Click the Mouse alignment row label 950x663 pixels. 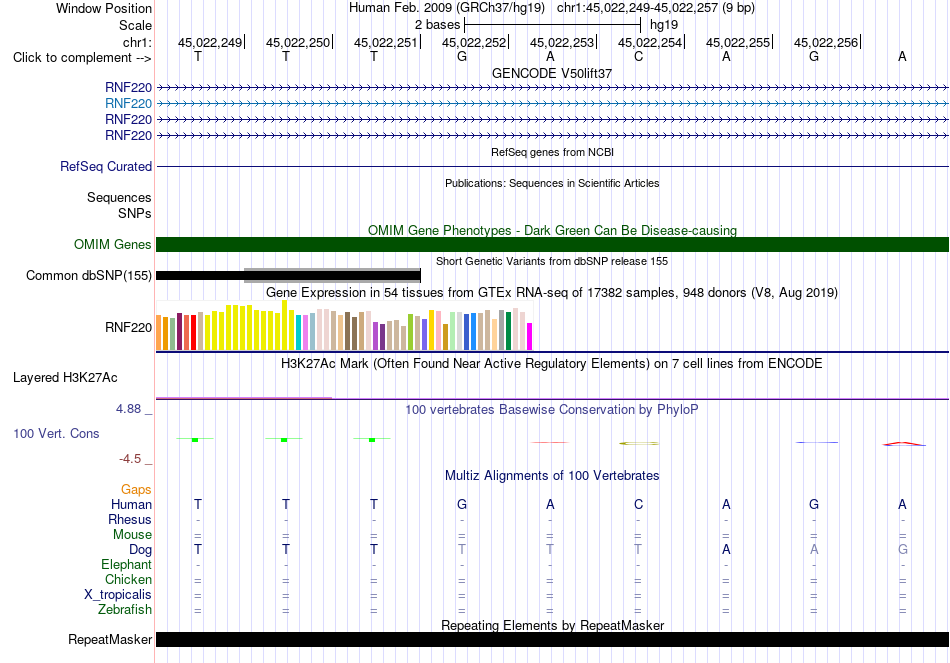(132, 535)
